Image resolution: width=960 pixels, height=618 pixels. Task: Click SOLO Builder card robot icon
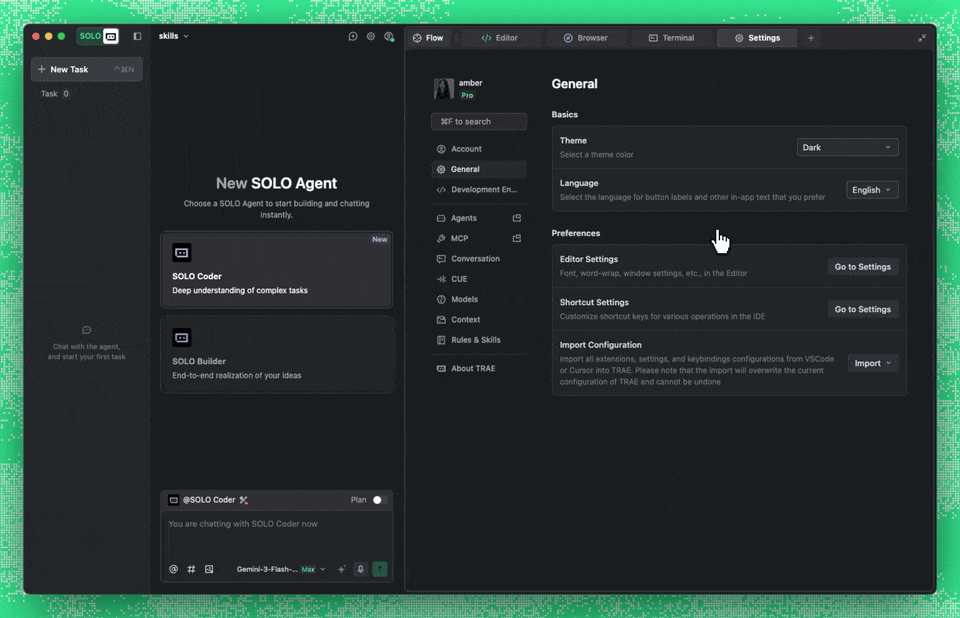[182, 337]
